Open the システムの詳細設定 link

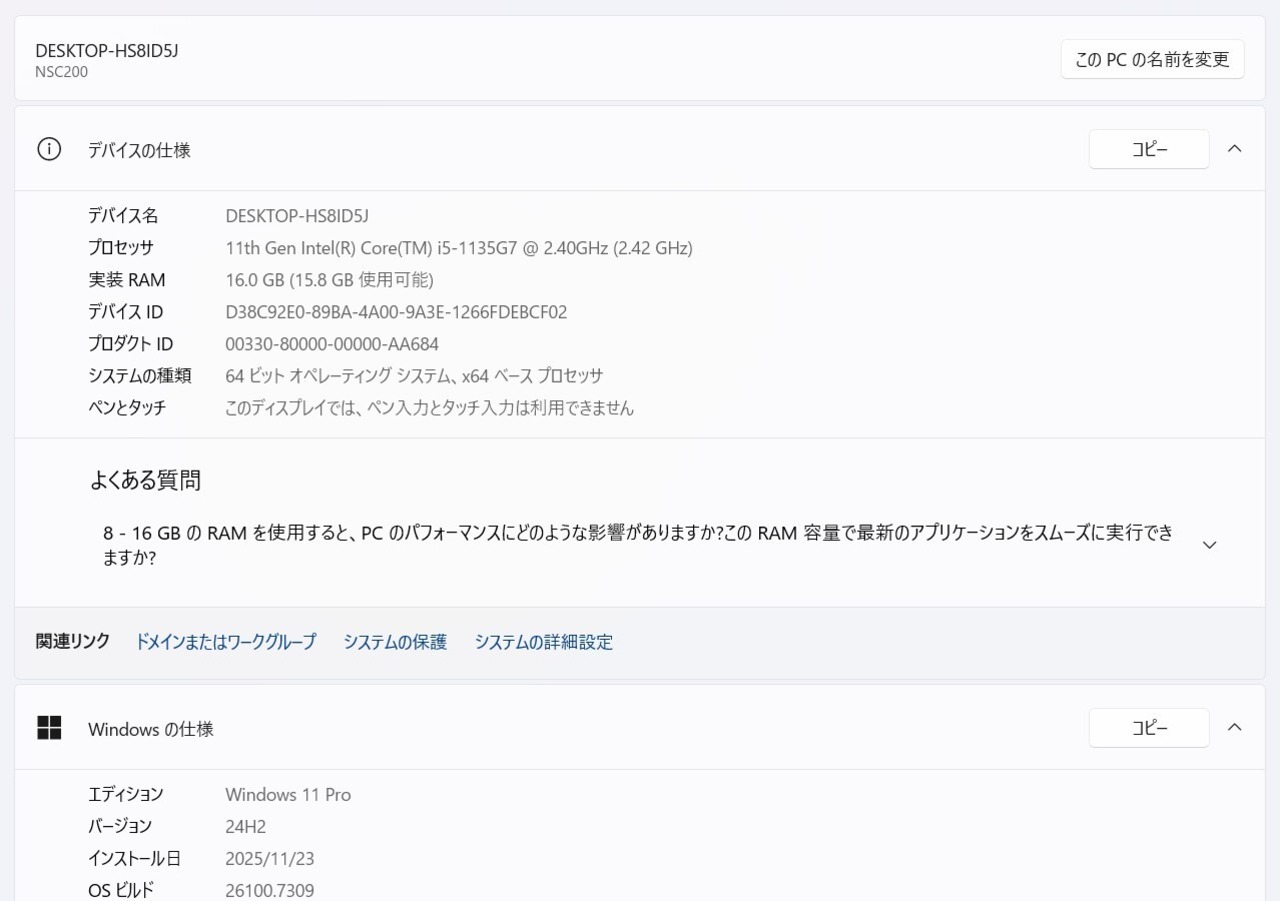[x=543, y=642]
